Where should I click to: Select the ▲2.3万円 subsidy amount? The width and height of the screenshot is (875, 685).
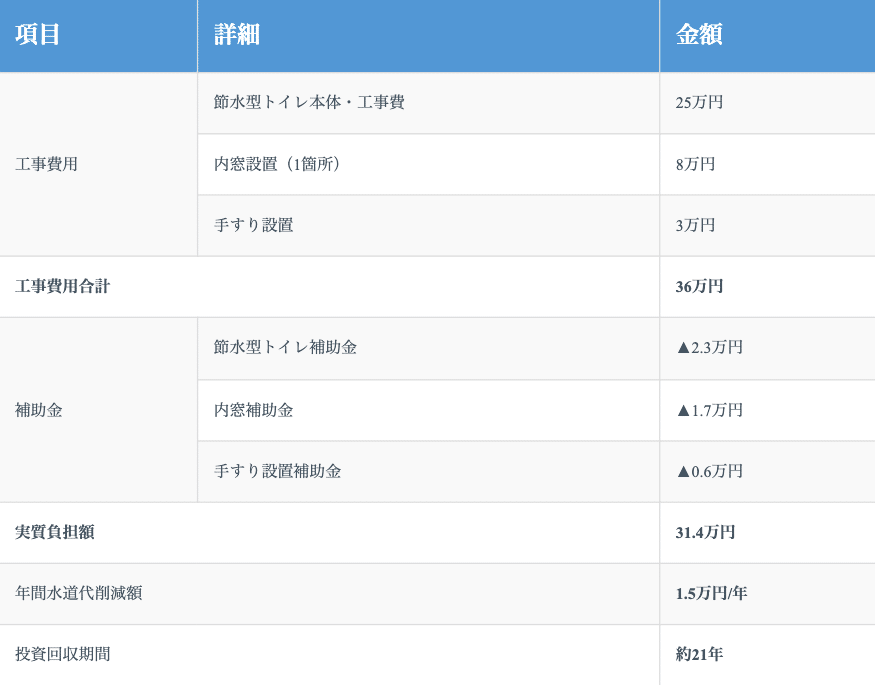(709, 347)
